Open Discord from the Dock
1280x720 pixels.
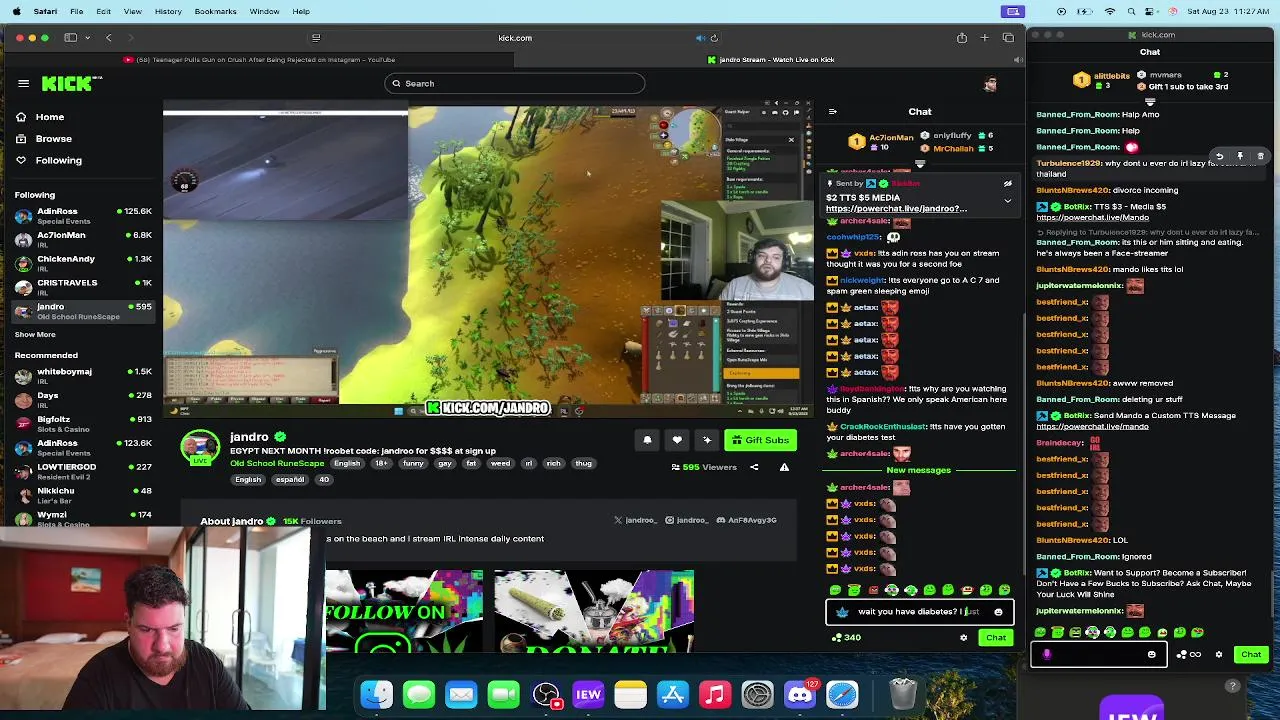tap(800, 694)
